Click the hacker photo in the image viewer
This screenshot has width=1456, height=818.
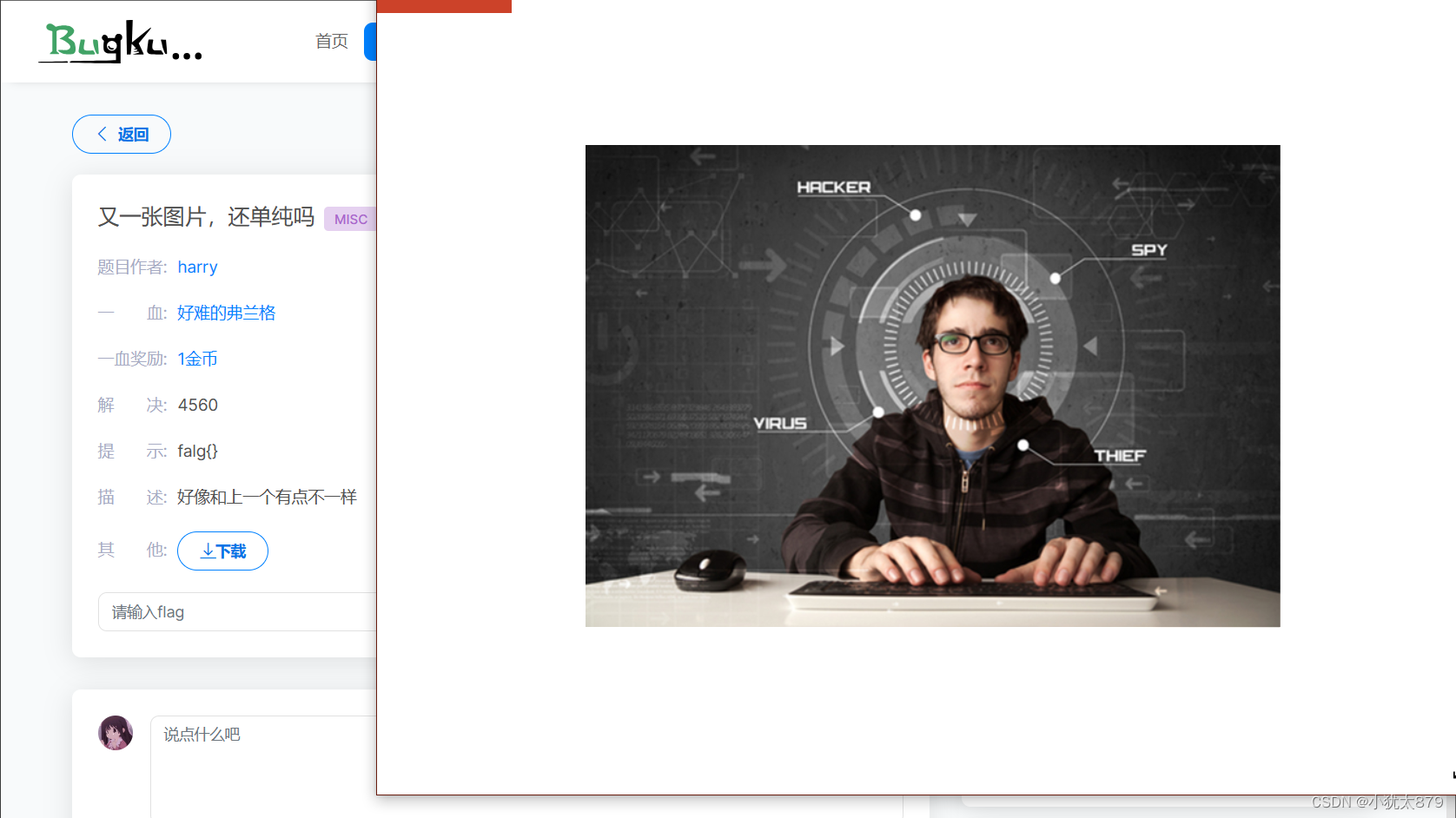click(x=932, y=386)
